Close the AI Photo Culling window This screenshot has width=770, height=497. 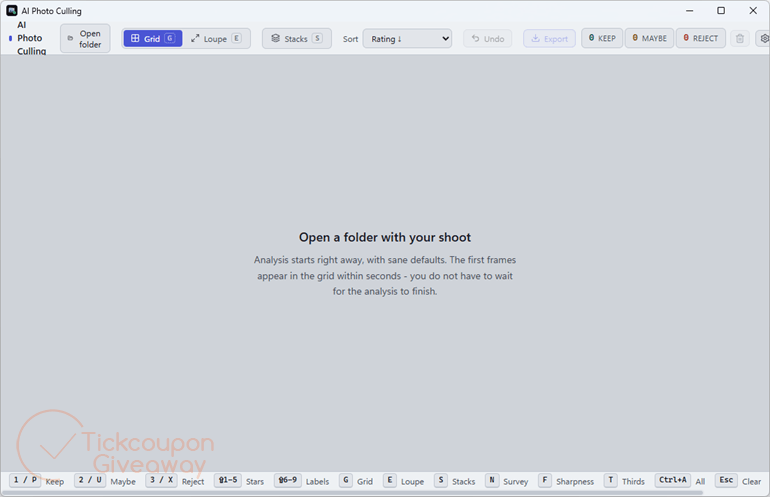click(x=753, y=10)
